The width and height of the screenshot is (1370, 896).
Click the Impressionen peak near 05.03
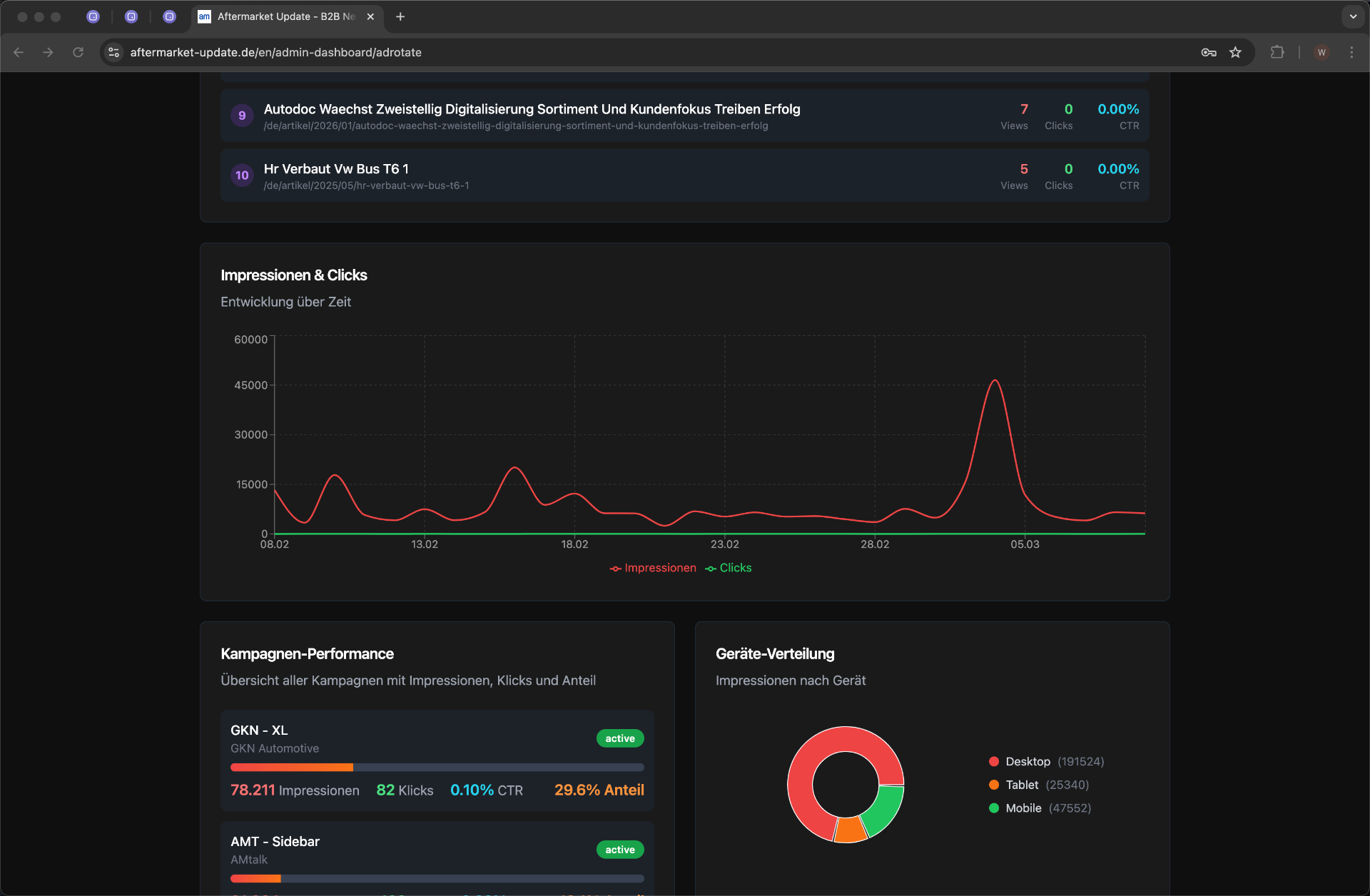coord(995,381)
